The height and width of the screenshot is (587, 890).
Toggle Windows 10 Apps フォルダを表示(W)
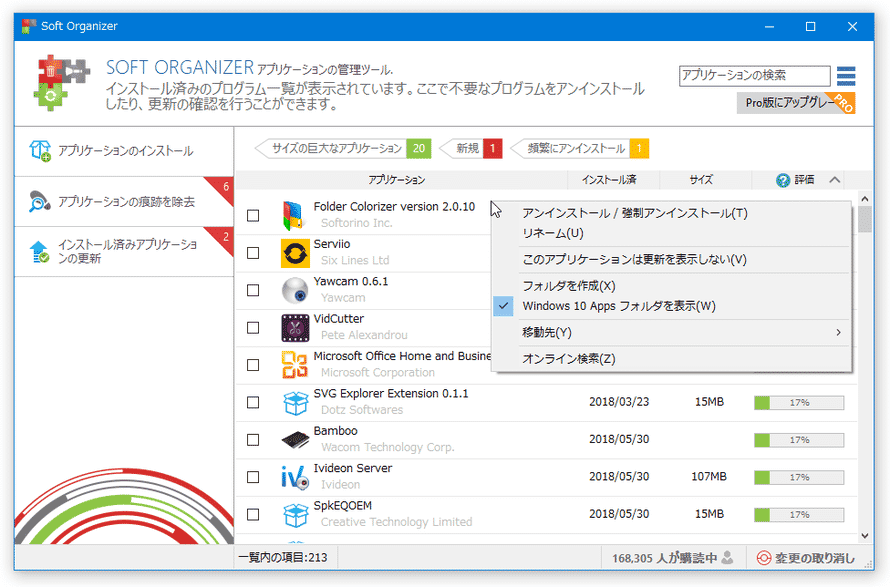tap(671, 307)
